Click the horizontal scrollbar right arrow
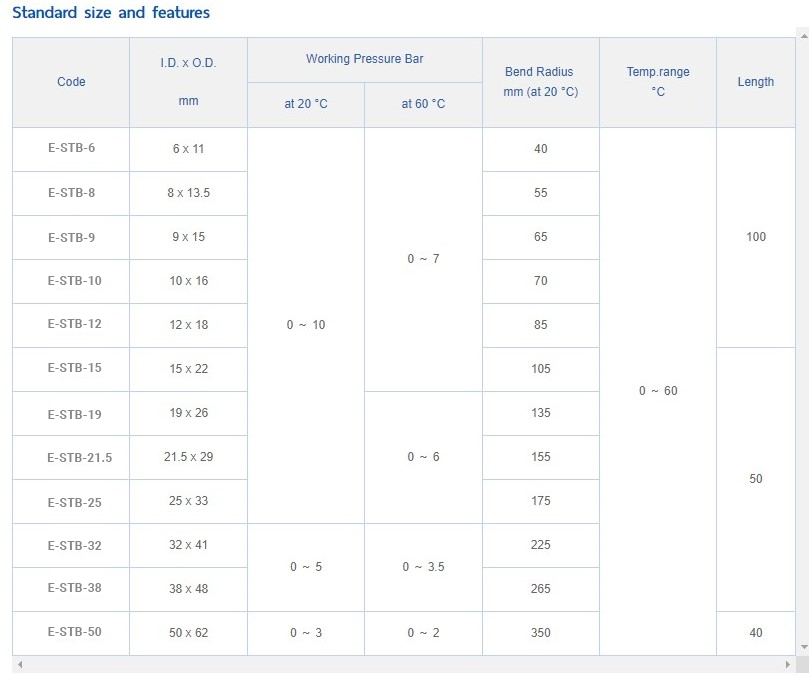The width and height of the screenshot is (809, 675). tap(788, 664)
